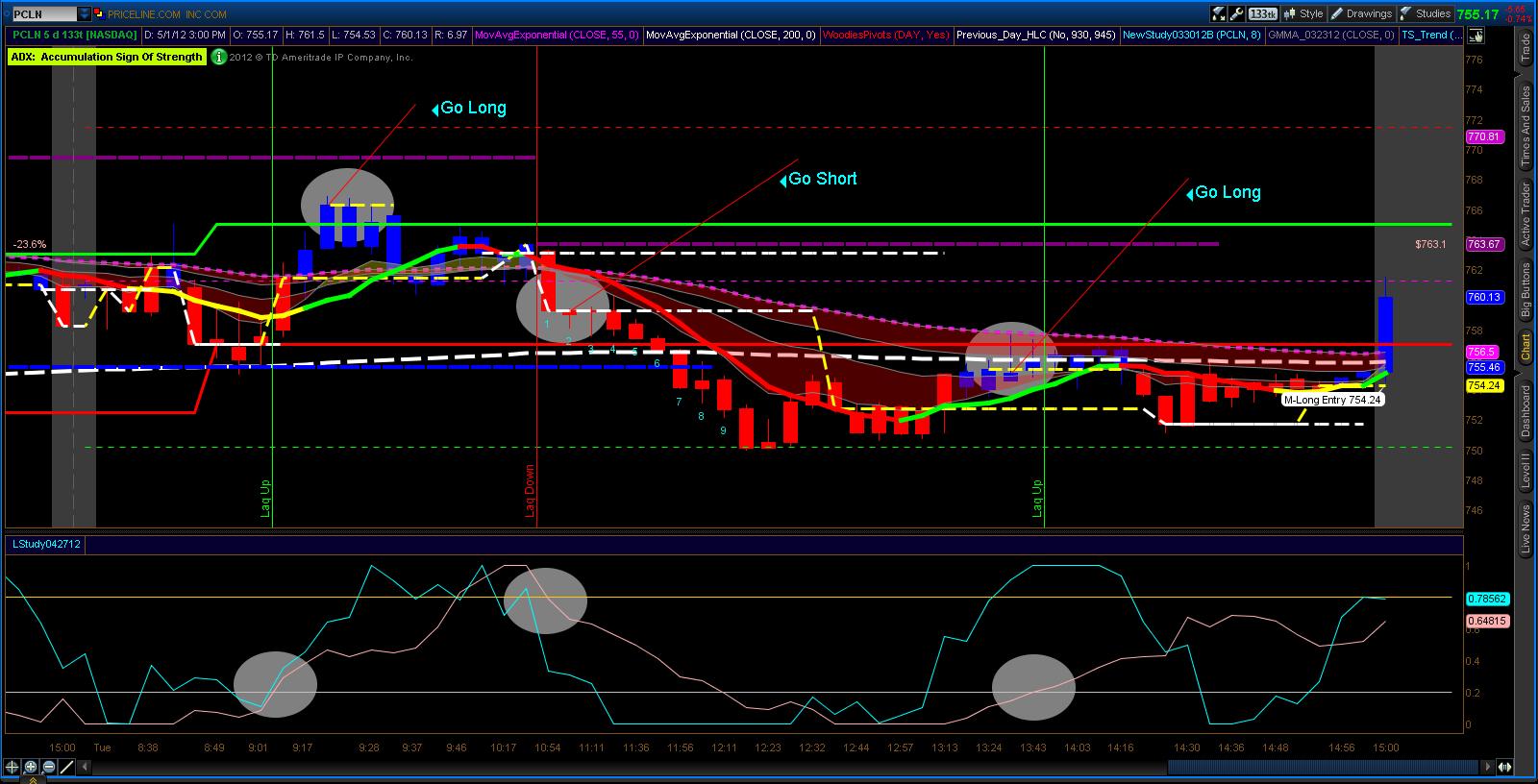1538x784 pixels.
Task: Click the WoodiesPivots (DAY, Yes) study label
Action: (885, 36)
